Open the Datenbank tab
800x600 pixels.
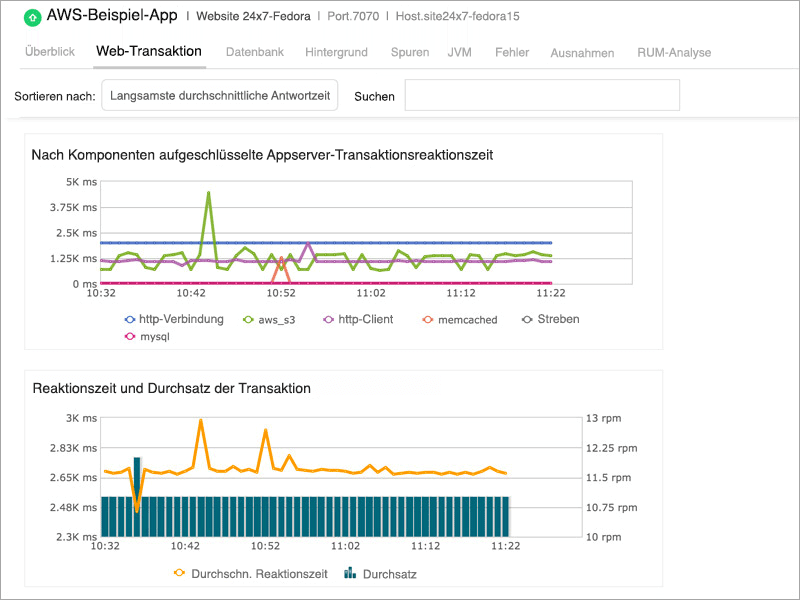tap(254, 52)
